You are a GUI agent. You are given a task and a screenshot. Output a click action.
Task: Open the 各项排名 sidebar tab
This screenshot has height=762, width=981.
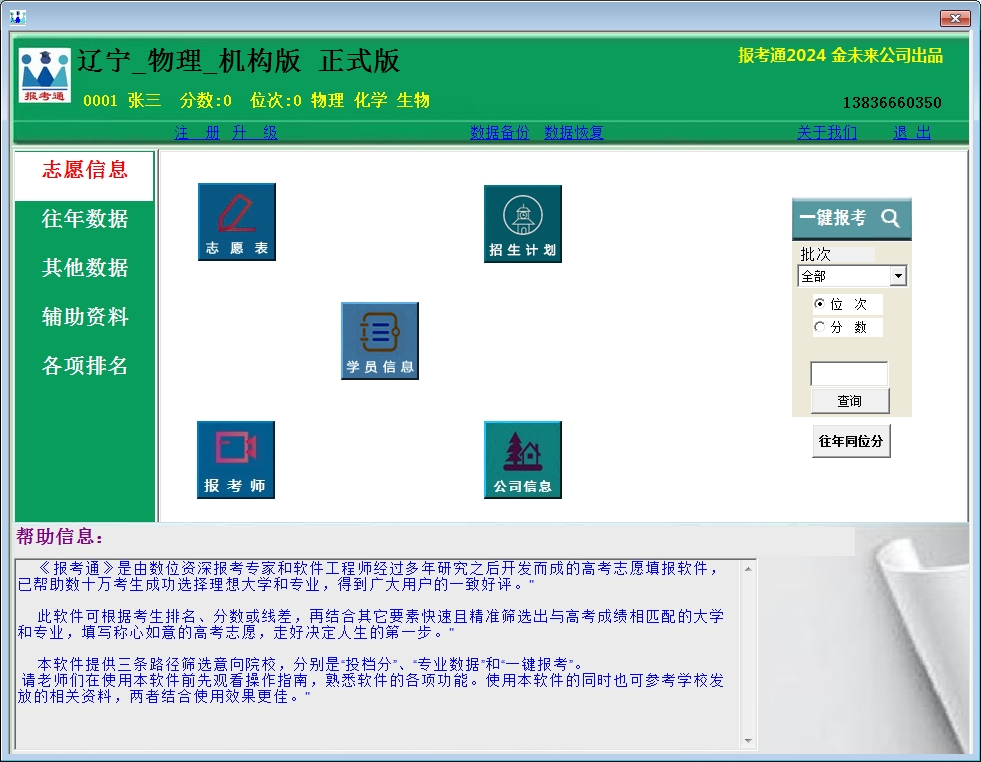coord(85,366)
